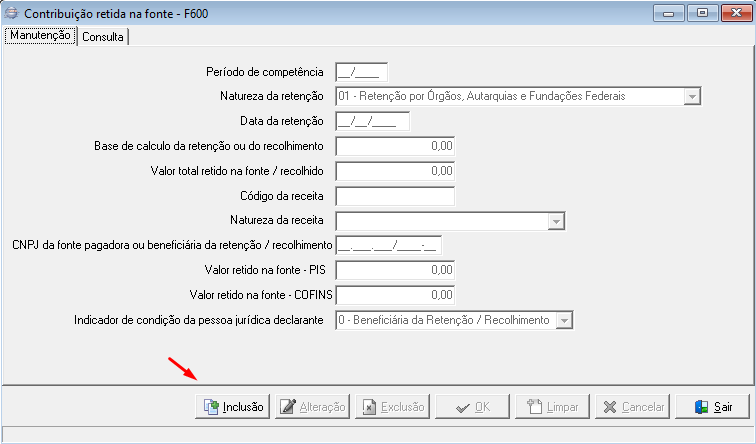The height and width of the screenshot is (444, 756).
Task: Click the Cancelar button
Action: coord(633,407)
